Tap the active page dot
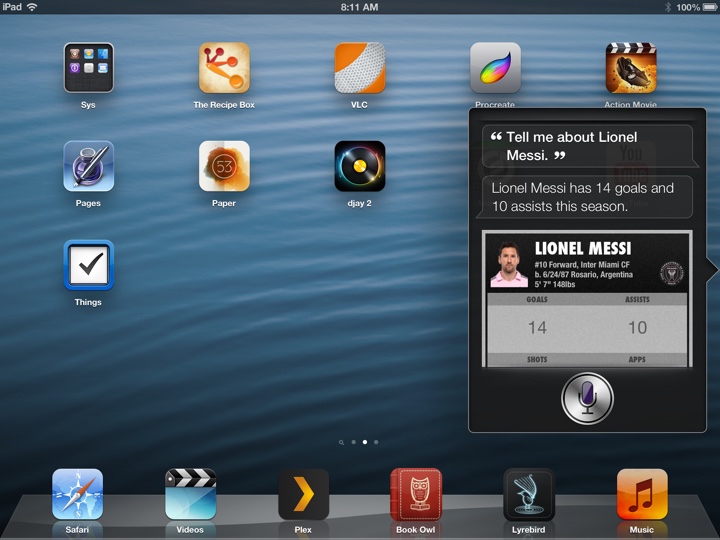720x540 pixels. pyautogui.click(x=365, y=442)
